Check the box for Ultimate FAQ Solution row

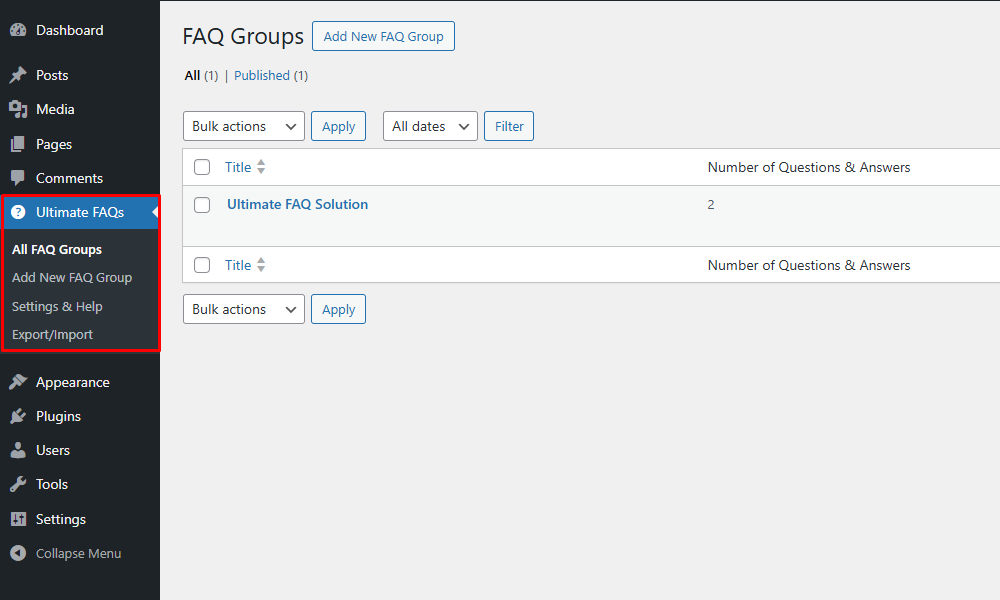(x=202, y=205)
